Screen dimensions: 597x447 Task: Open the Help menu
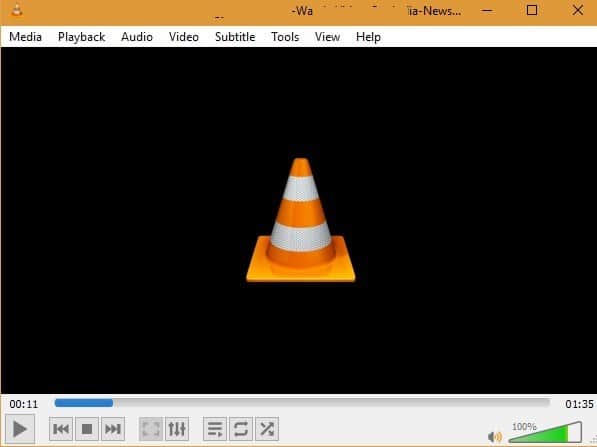click(x=368, y=37)
